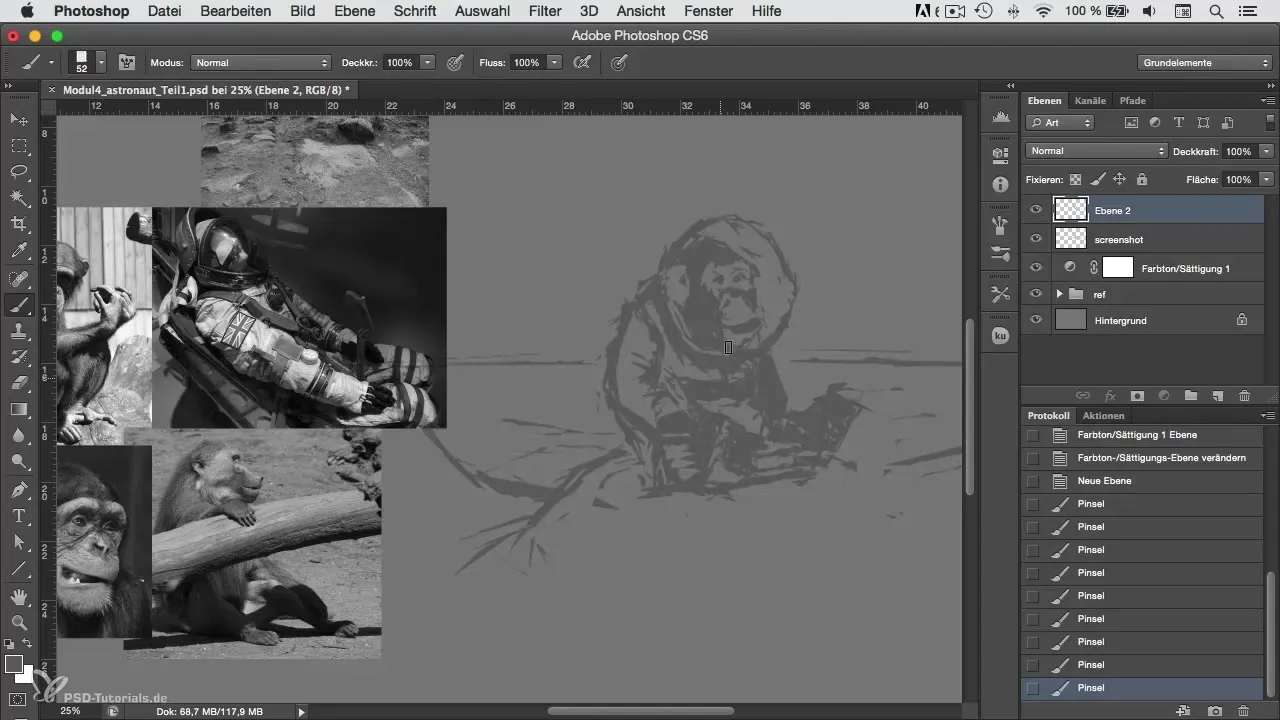1280x720 pixels.
Task: Toggle lock transparent pixels
Action: click(1076, 180)
